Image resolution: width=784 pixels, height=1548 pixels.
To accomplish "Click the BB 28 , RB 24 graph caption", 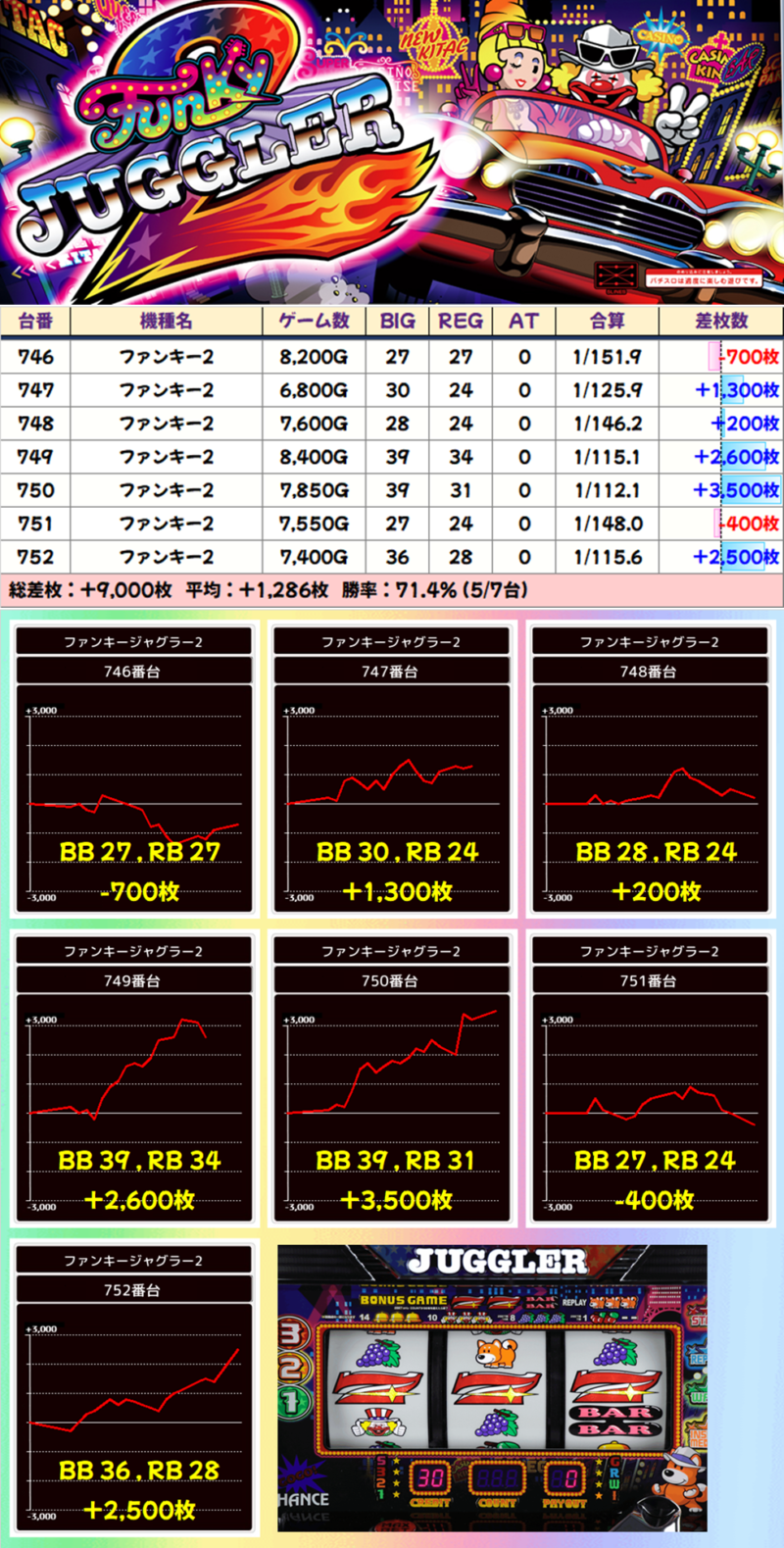I will [656, 851].
